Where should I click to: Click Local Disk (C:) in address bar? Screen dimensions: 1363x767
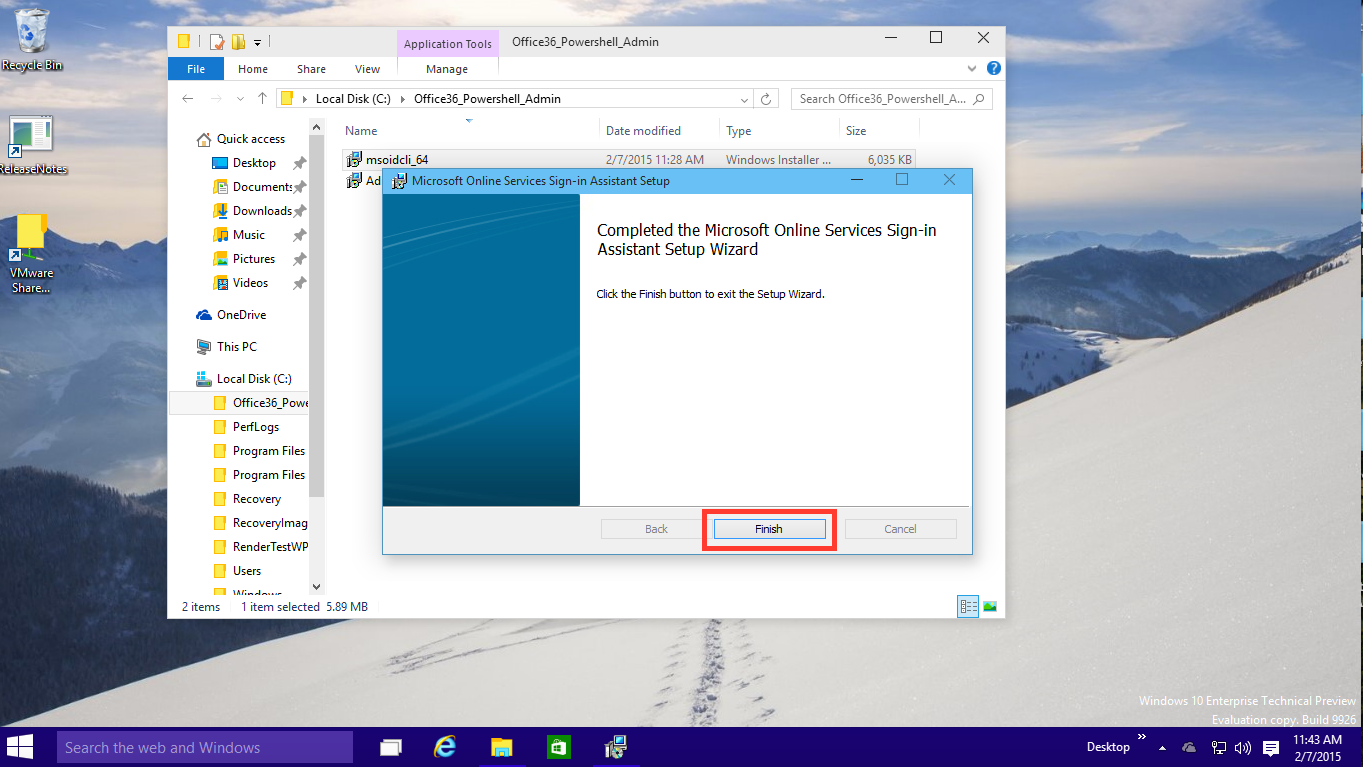(353, 99)
